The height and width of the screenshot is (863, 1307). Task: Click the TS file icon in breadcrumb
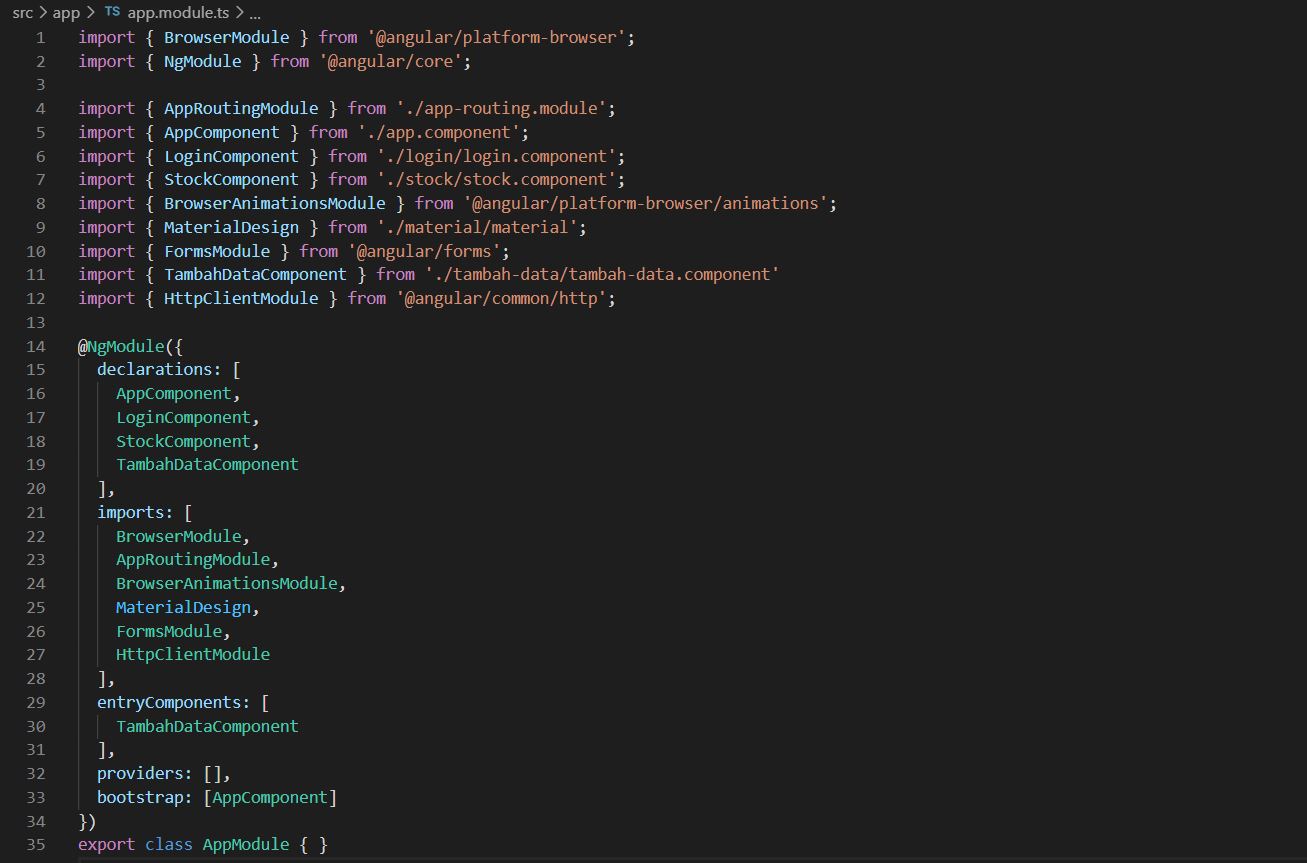pos(112,13)
